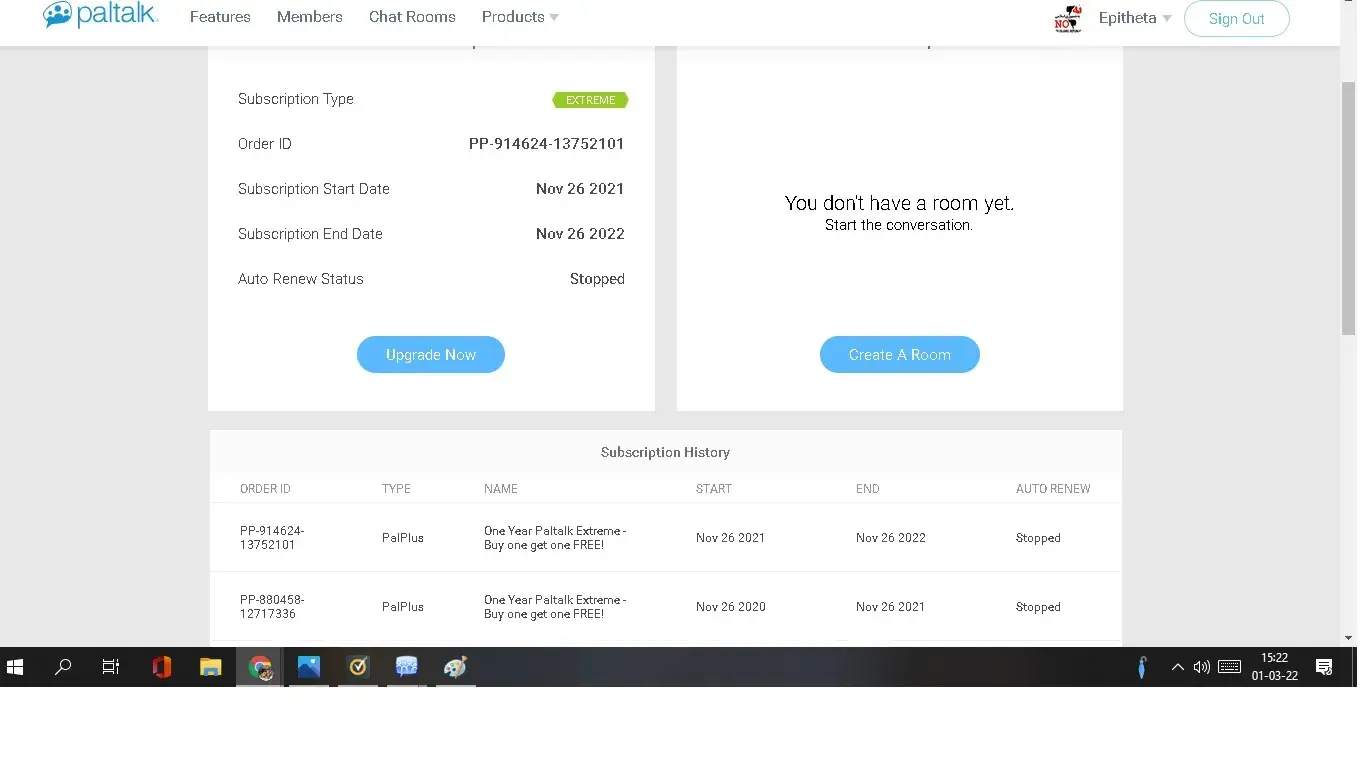This screenshot has width=1366, height=768.
Task: Select Order ID value PP-914624-13752101 in subscription card
Action: [x=547, y=144]
